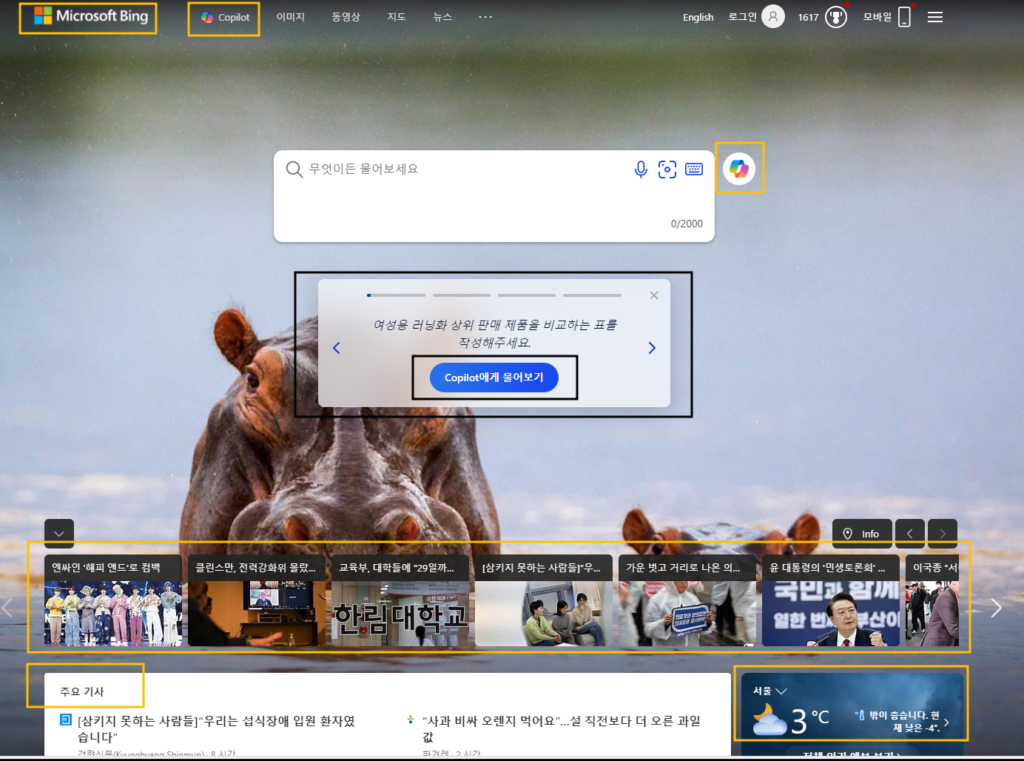Select the second suggestion progress segment
Screen dimensions: 1024x761
pos(461,295)
